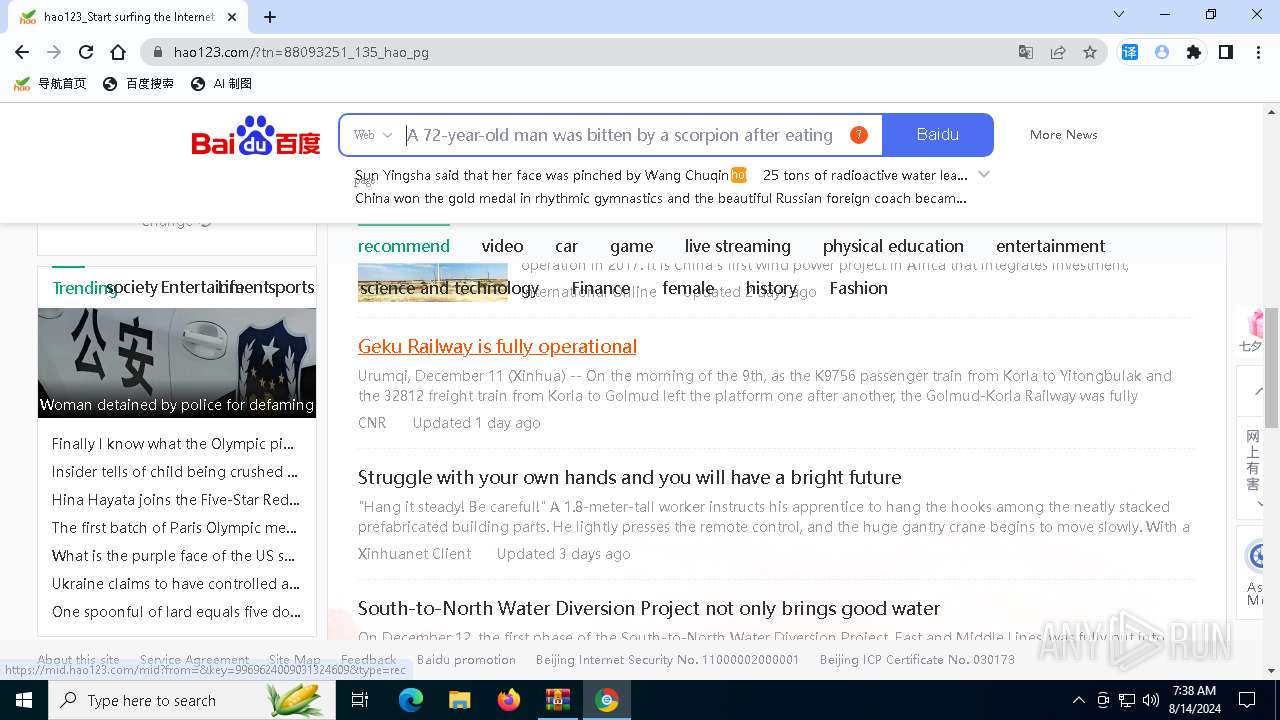Open the blue translate extension icon
Image resolution: width=1280 pixels, height=720 pixels.
1130,52
